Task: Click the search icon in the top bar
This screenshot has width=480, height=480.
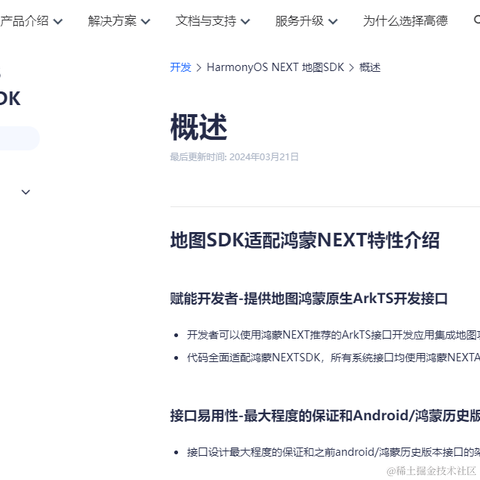Action: (477, 20)
